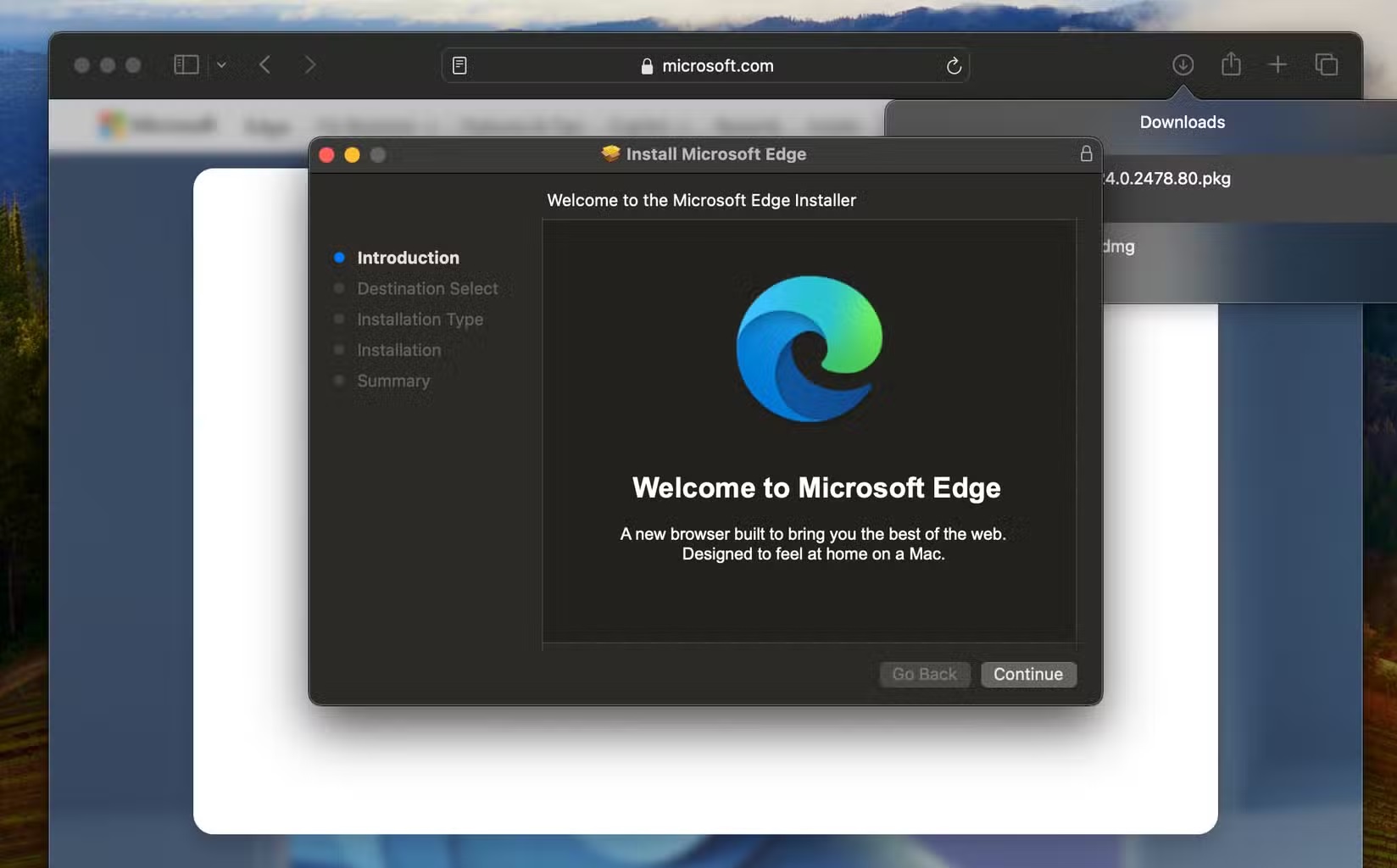1397x868 pixels.
Task: Click the lock icon in installer title bar
Action: pos(1086,153)
